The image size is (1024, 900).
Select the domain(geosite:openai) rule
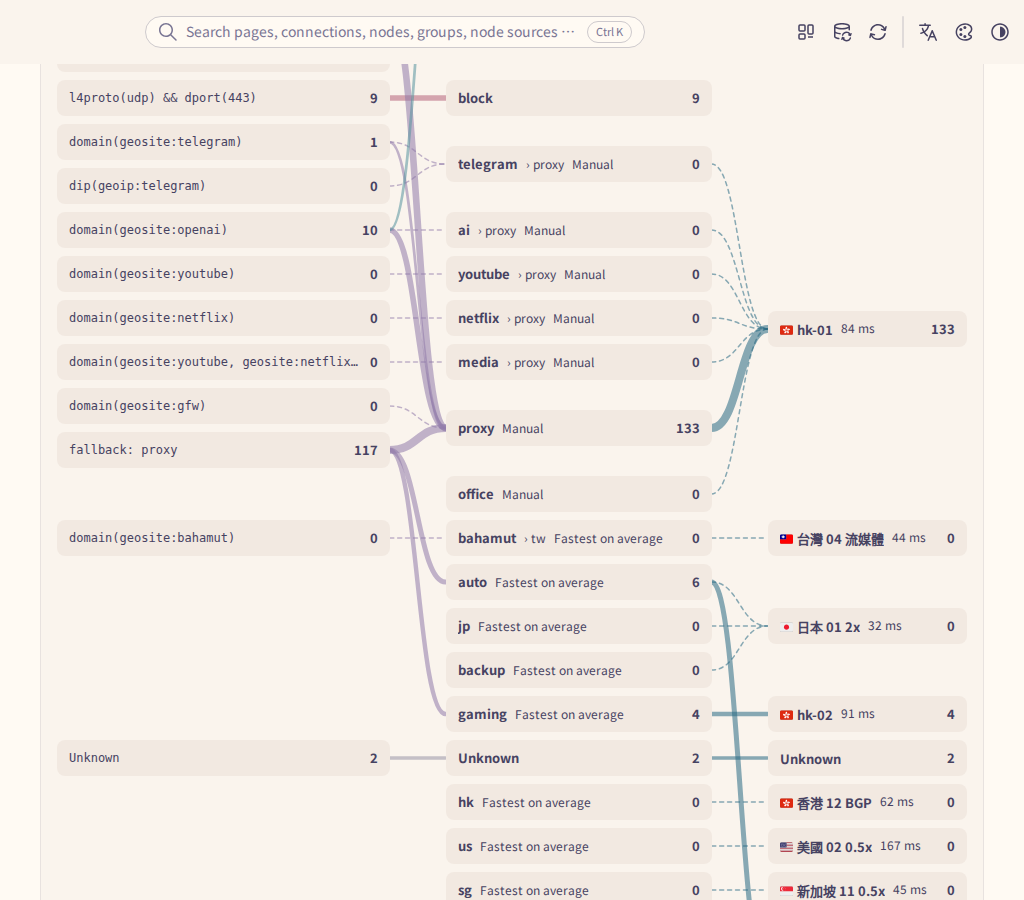pos(223,230)
